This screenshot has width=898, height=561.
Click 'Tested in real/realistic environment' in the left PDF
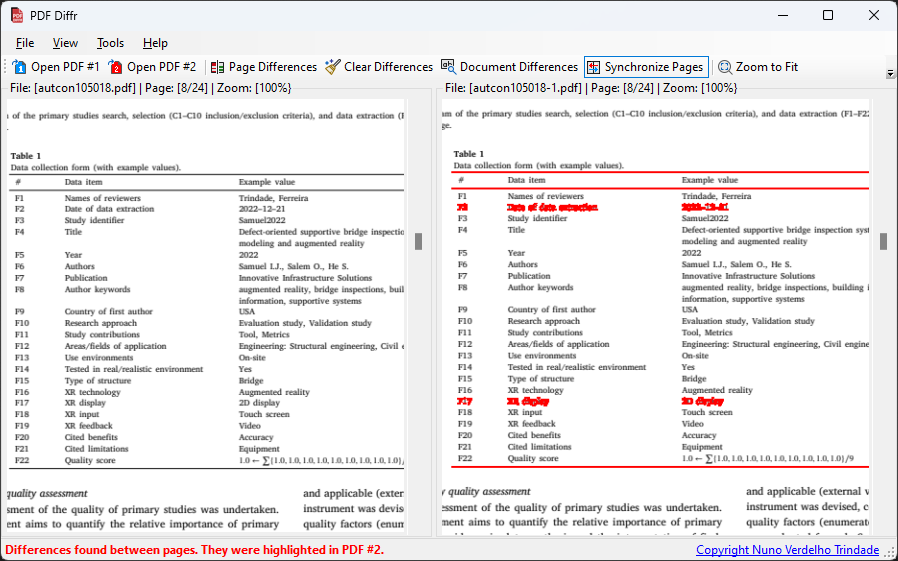(134, 369)
